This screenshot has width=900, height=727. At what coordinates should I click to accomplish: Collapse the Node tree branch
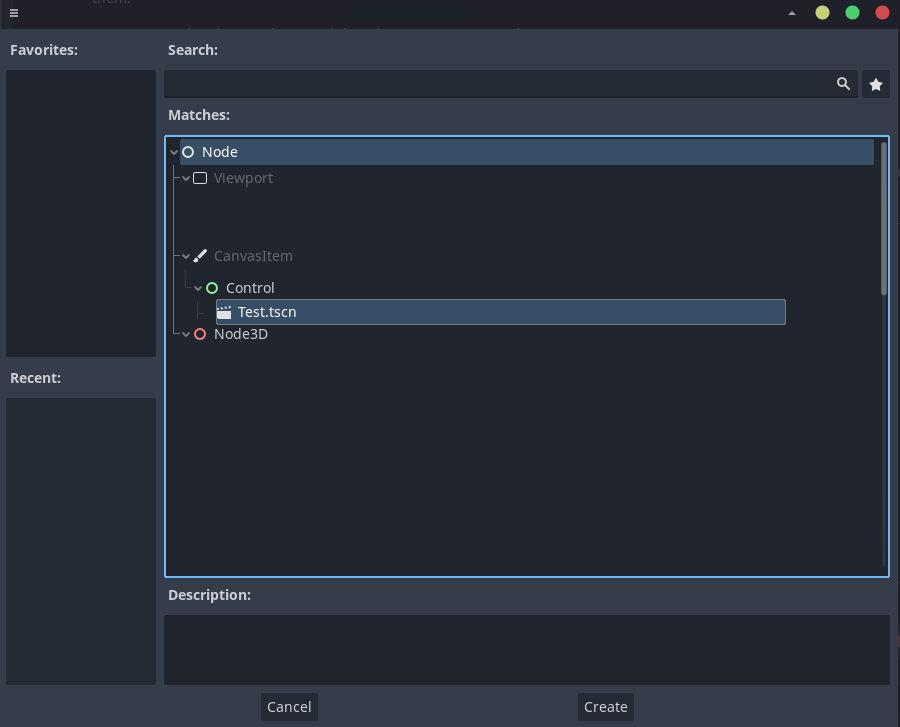(x=175, y=152)
